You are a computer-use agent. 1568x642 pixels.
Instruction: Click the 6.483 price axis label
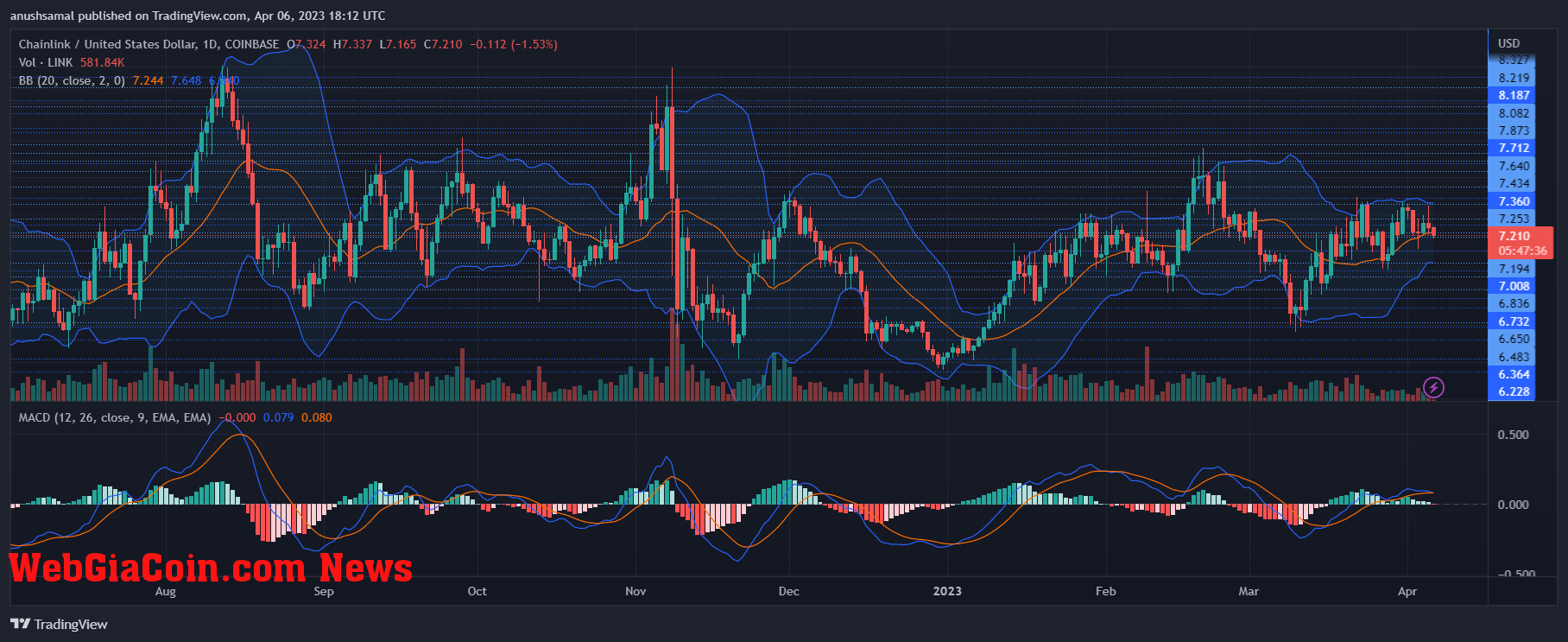pos(1514,357)
